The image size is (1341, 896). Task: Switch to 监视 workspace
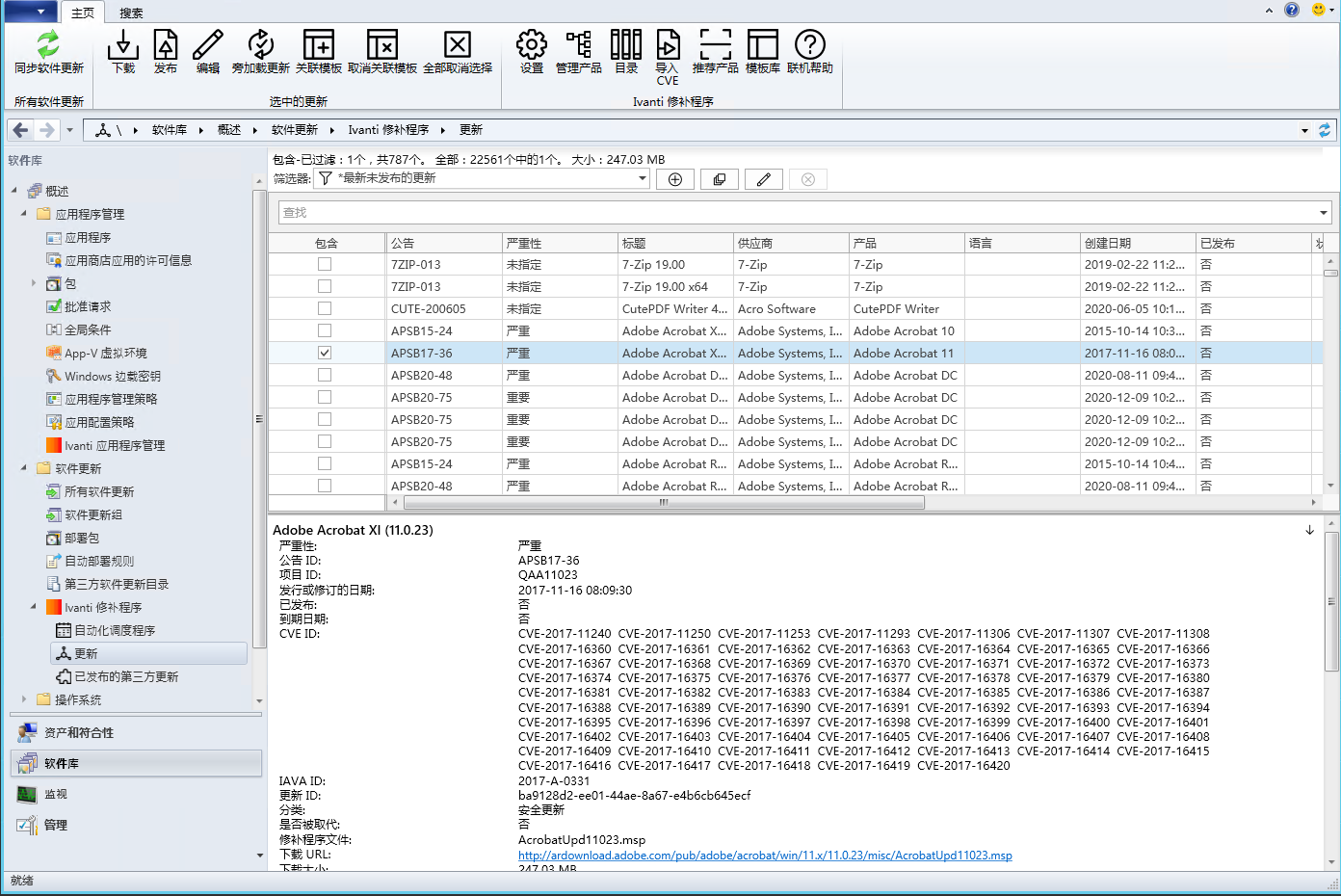tap(135, 794)
